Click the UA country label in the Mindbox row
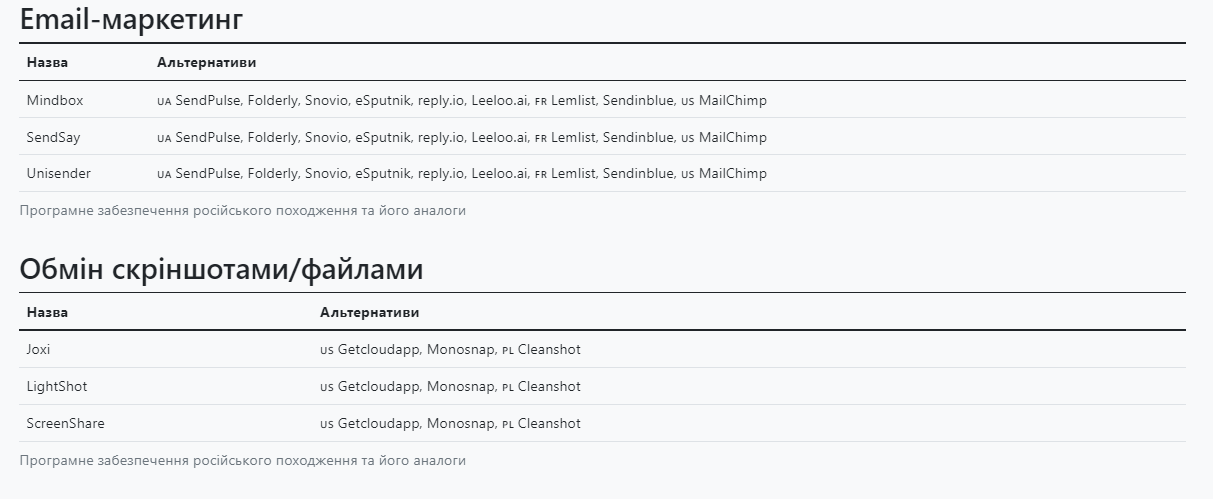The image size is (1213, 499). point(164,101)
